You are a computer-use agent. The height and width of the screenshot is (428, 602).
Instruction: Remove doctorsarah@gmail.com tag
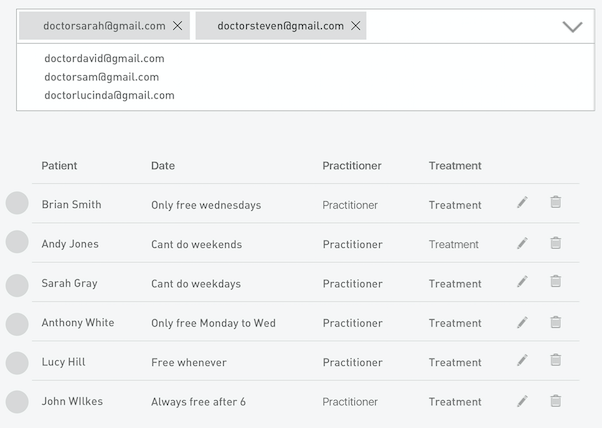(177, 26)
